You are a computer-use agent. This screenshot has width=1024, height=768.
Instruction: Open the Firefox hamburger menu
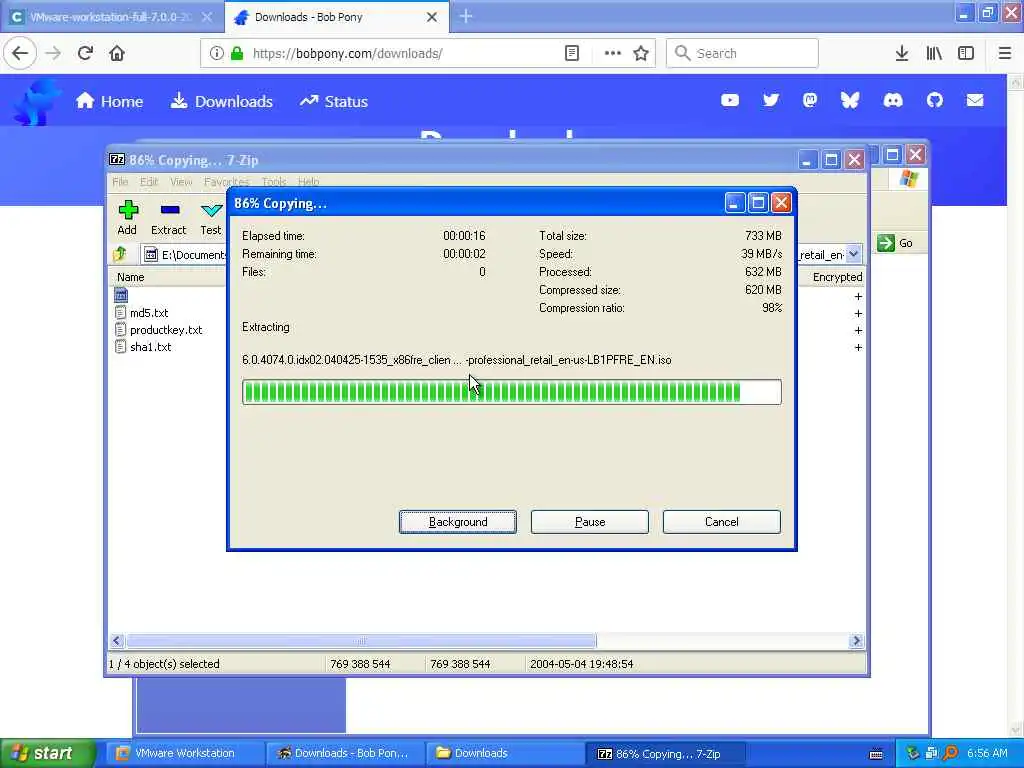pyautogui.click(x=1004, y=53)
